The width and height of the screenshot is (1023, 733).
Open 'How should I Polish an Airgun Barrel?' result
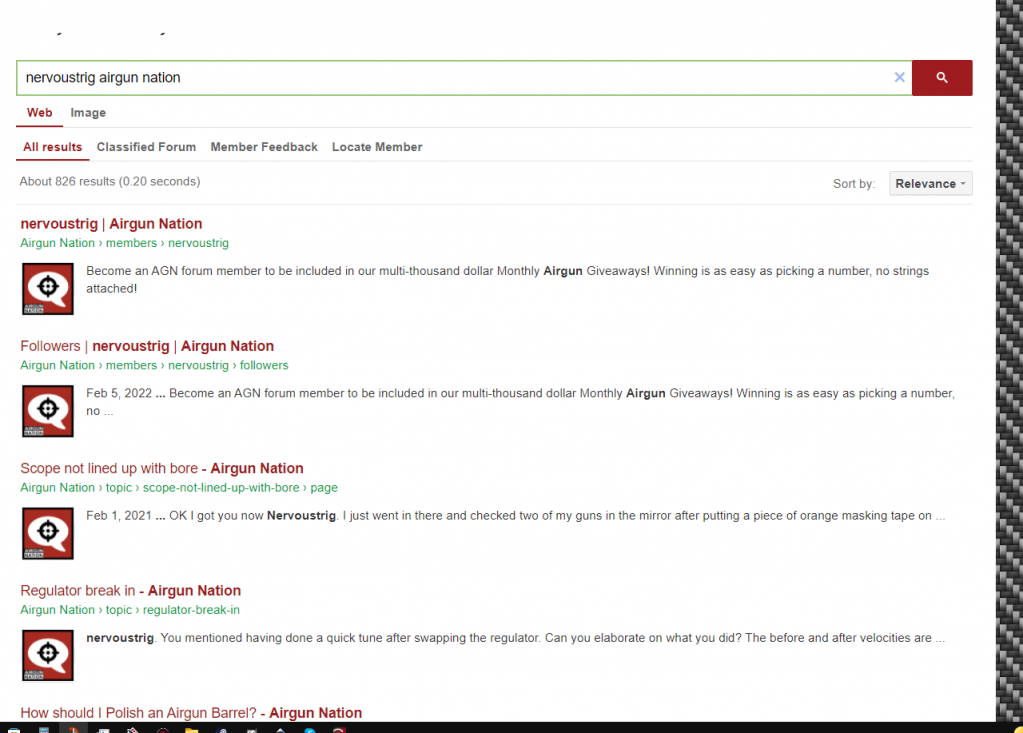coord(191,713)
